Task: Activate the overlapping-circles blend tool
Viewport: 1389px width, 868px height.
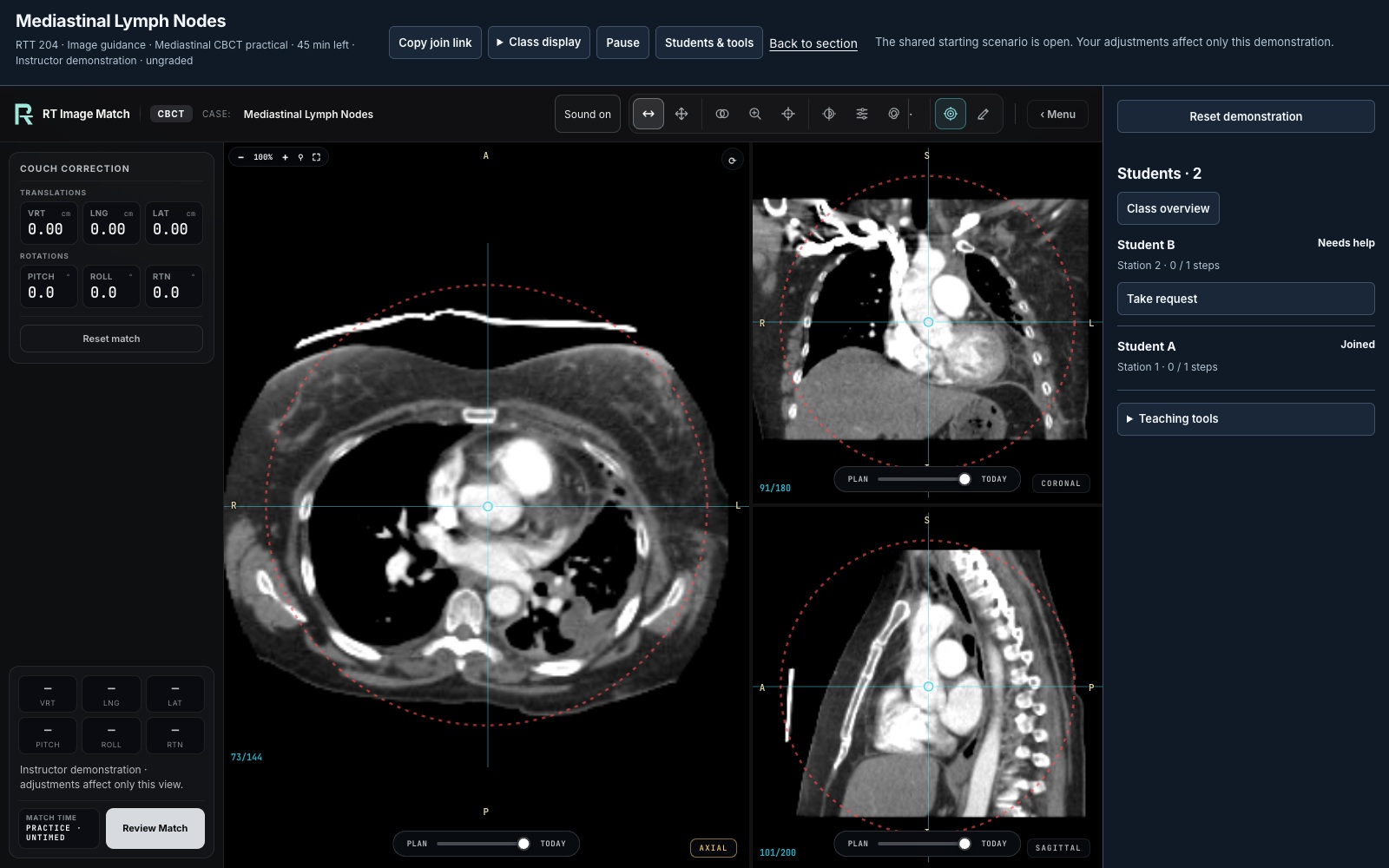Action: pos(722,114)
